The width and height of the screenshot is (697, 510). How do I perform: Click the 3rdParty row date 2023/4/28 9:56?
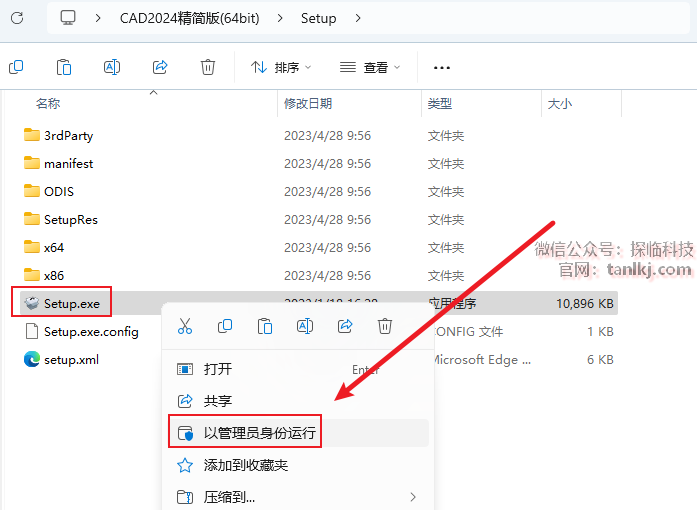pos(328,136)
